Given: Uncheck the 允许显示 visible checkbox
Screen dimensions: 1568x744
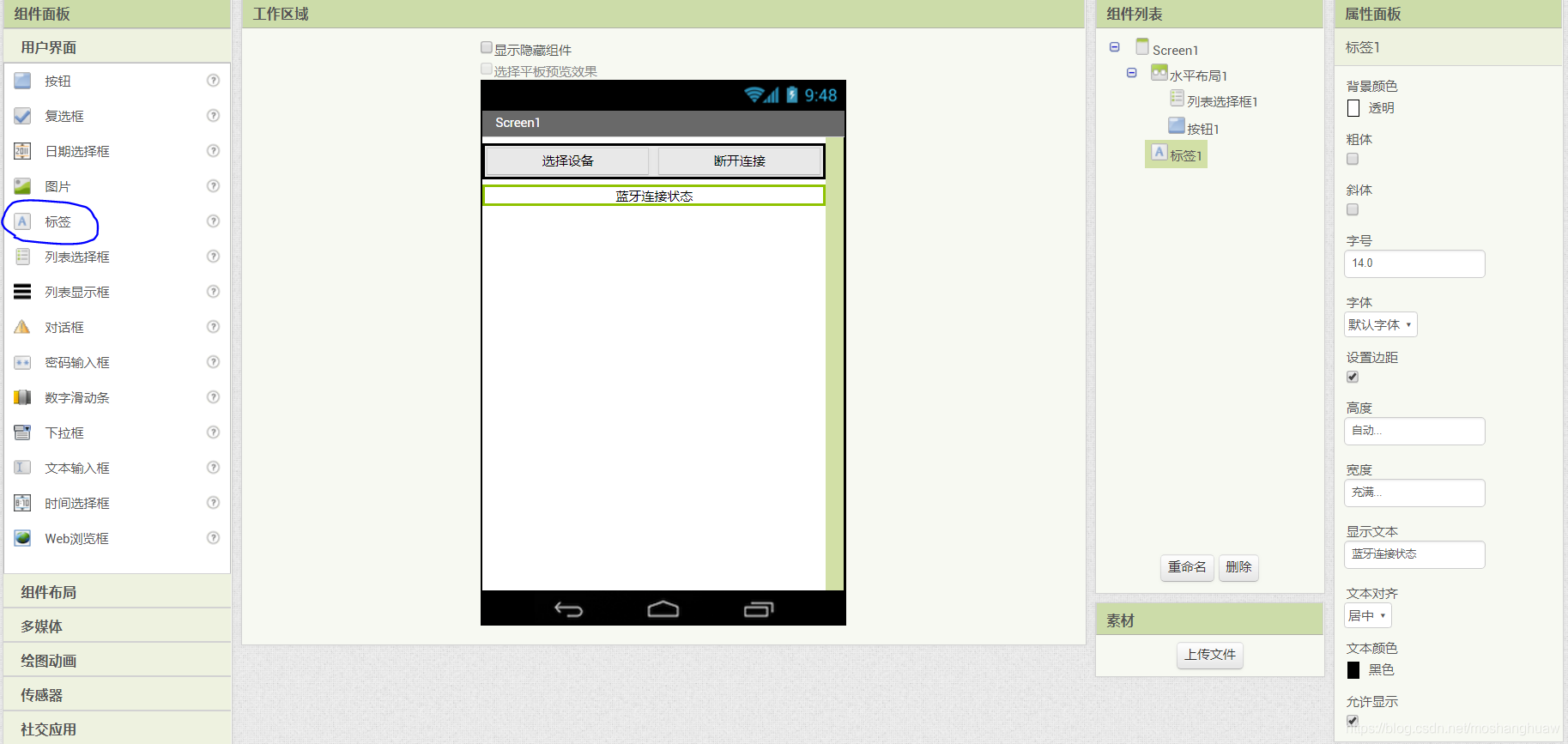Looking at the screenshot, I should coord(1353,721).
